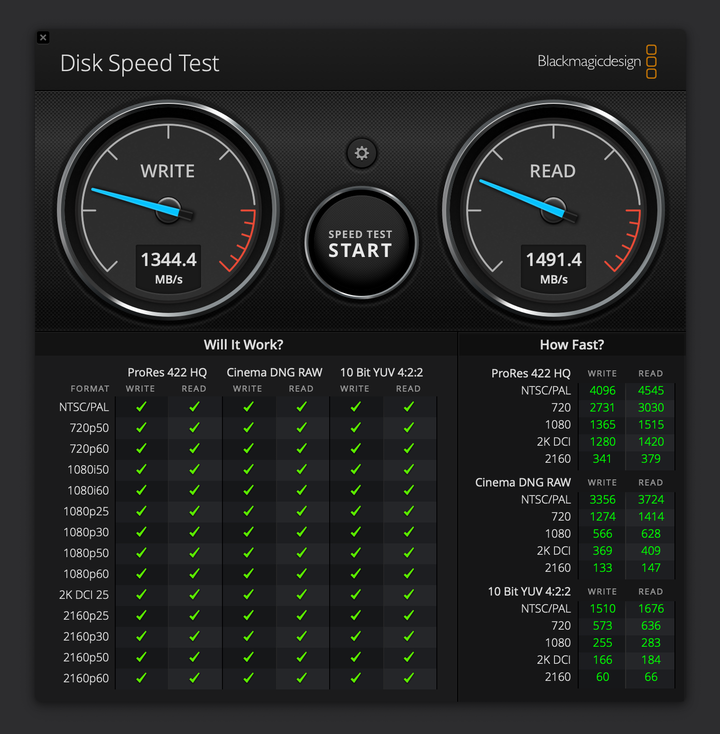Select the 2160p60 format row label

pos(86,678)
